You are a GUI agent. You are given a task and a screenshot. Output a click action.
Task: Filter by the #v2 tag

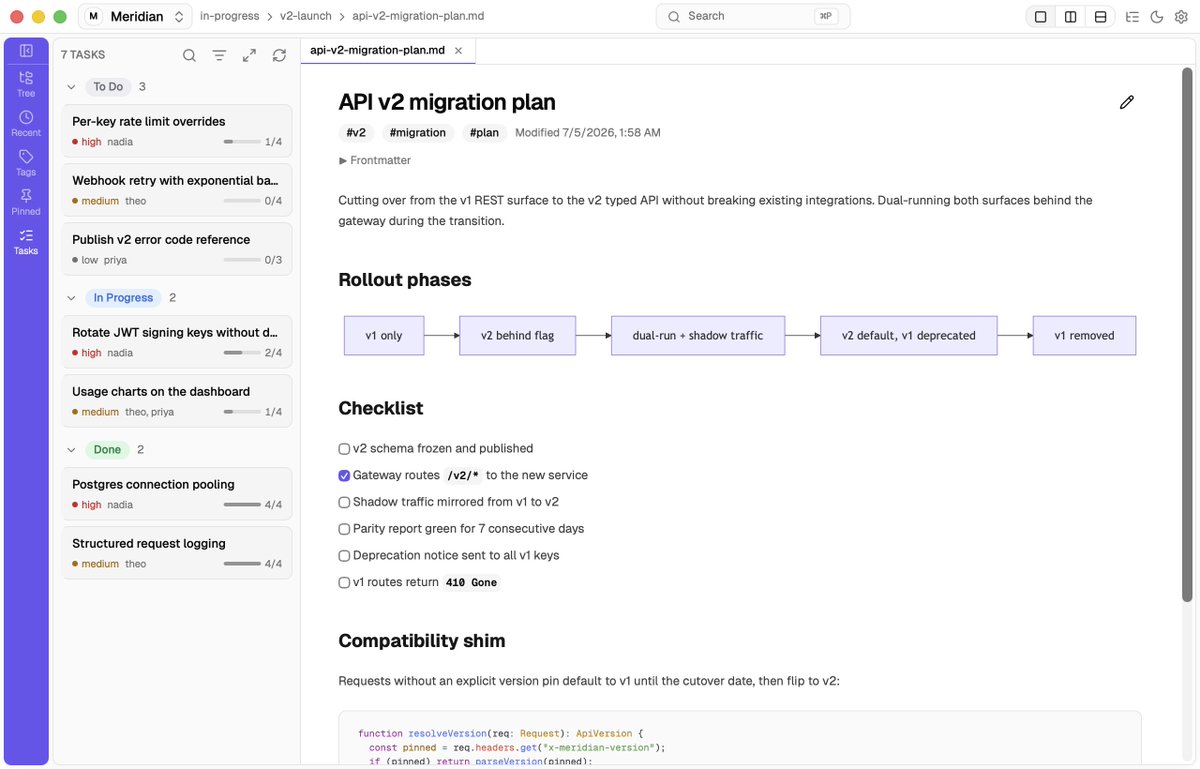click(356, 133)
